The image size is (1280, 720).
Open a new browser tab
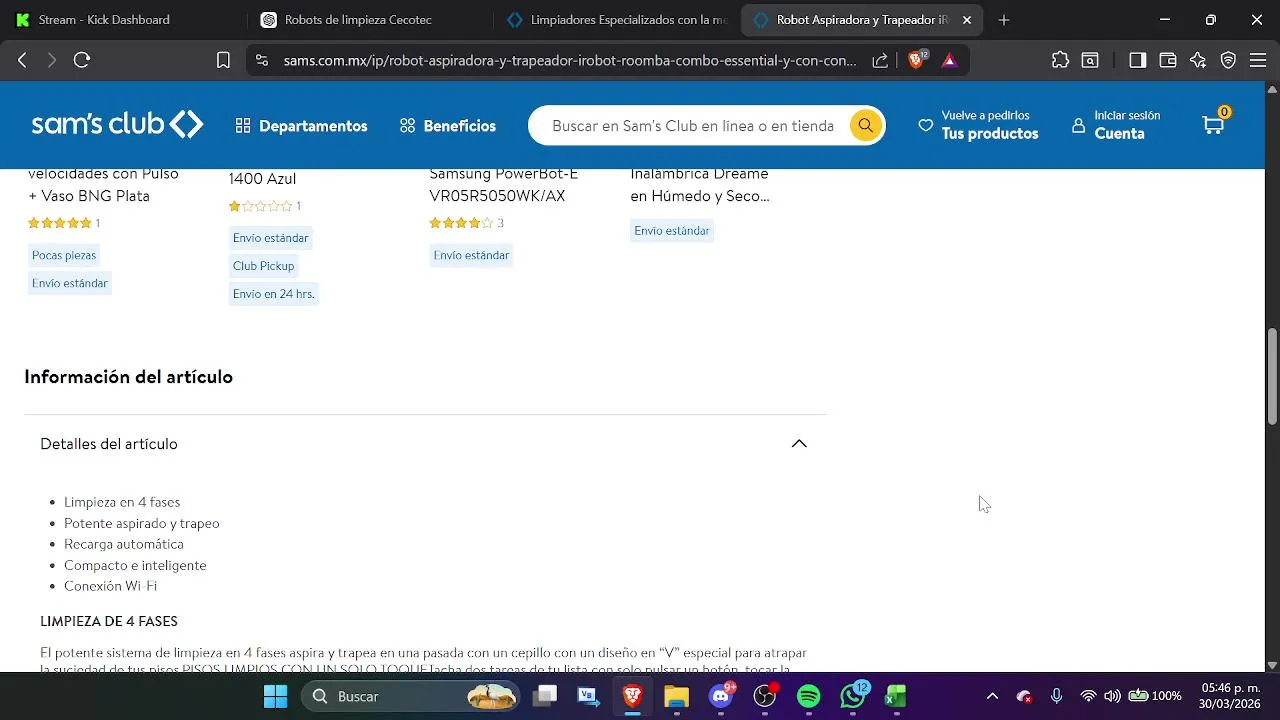(1004, 20)
